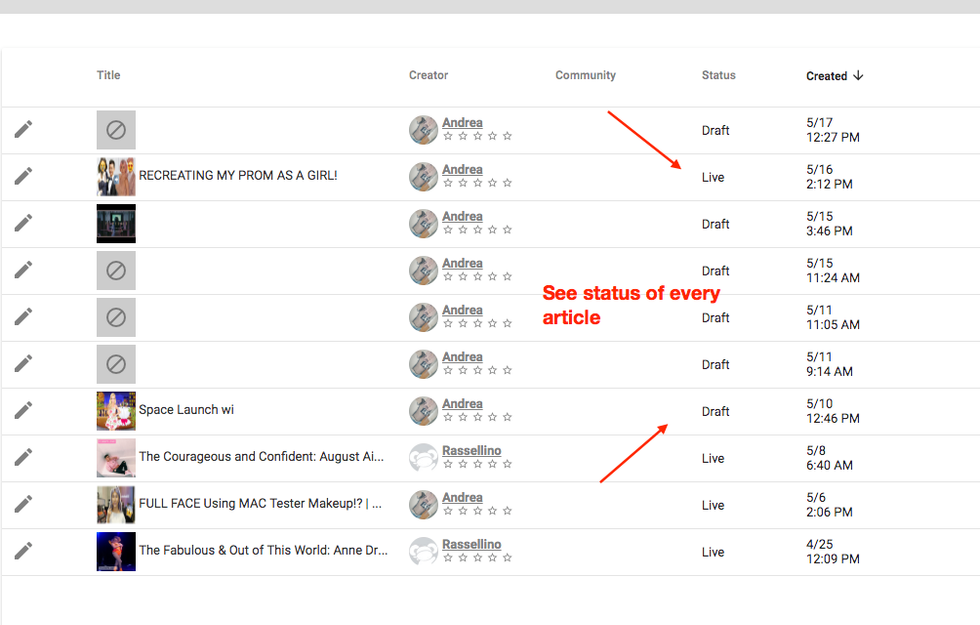The height and width of the screenshot is (625, 980).
Task: Click the RECREATING MY PROM article thumbnail
Action: click(x=116, y=177)
